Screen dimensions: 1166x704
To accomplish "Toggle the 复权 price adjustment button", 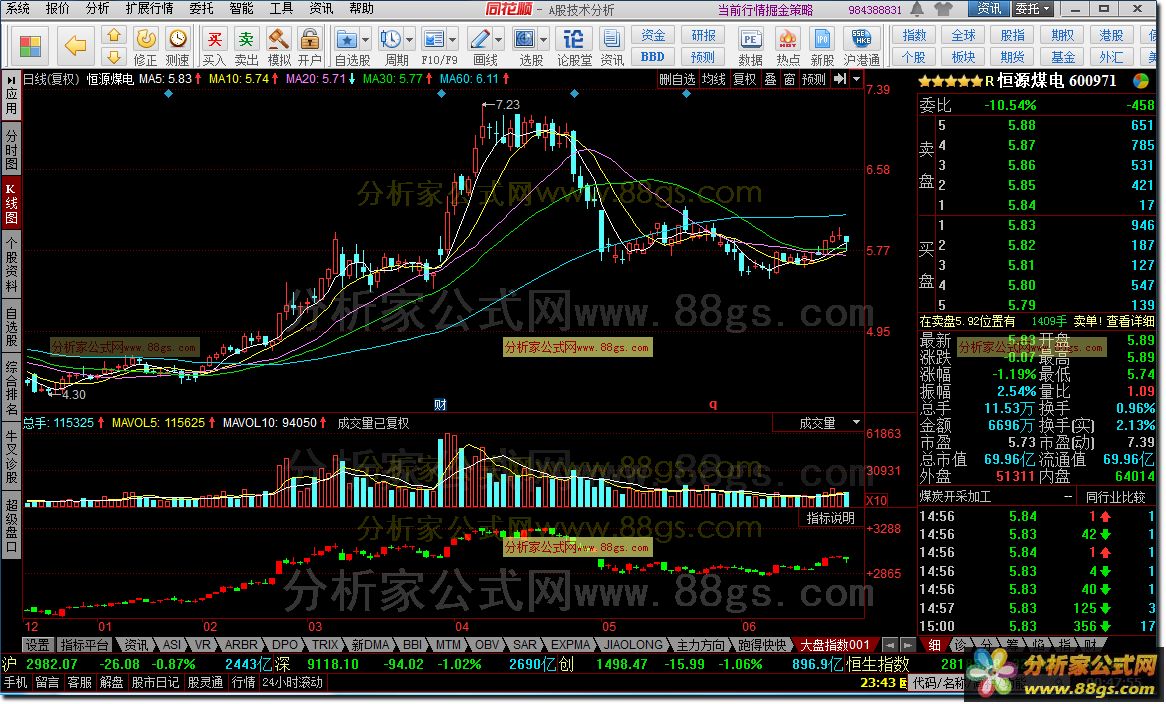I will click(x=744, y=79).
